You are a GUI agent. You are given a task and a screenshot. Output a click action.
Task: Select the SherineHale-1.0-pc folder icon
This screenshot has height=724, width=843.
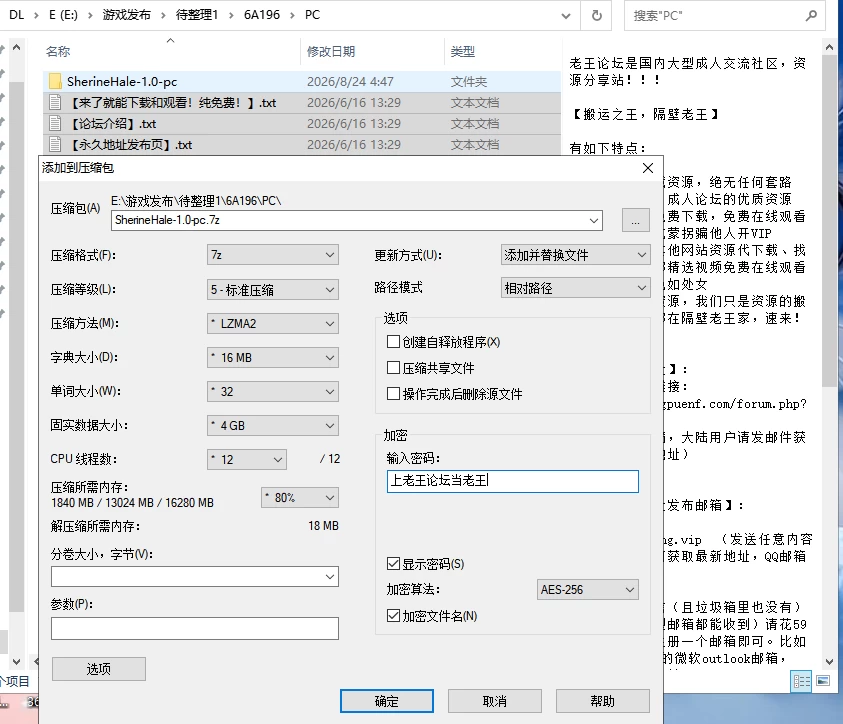[x=55, y=81]
